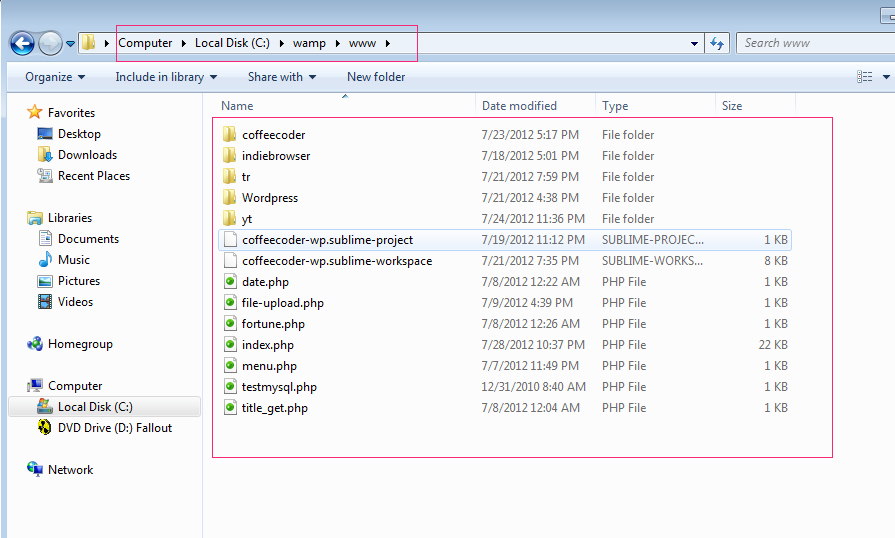Click the Search www input box
The image size is (895, 538).
(816, 43)
